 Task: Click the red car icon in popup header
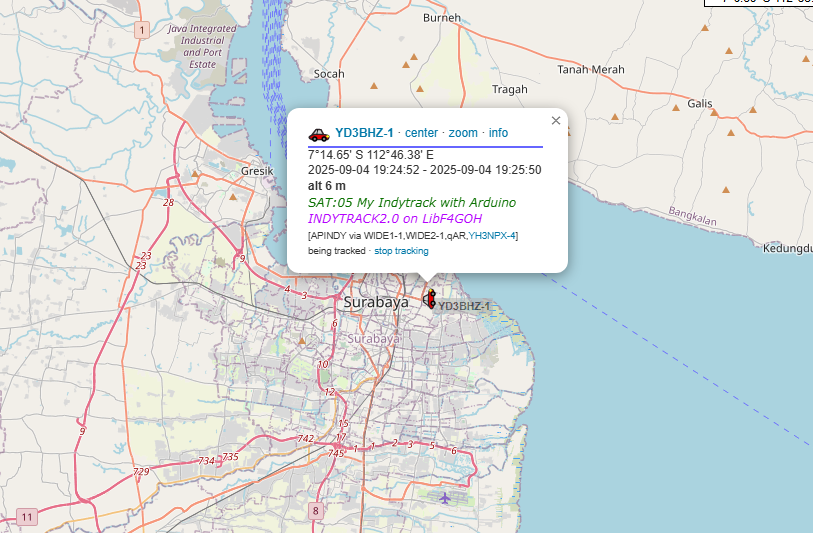tap(319, 134)
